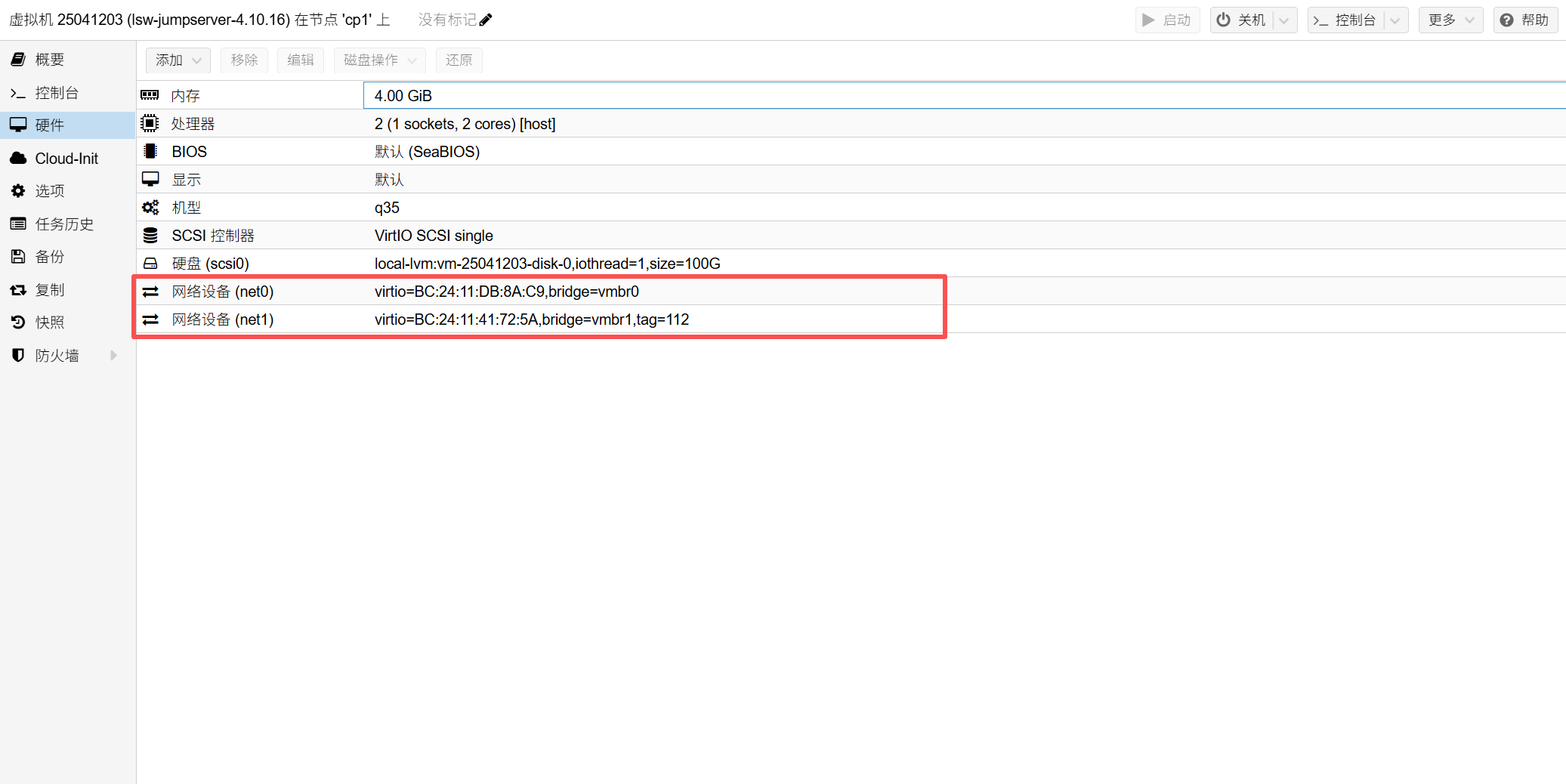Viewport: 1566px width, 784px height.
Task: Click the net0 network device icon
Action: tap(150, 292)
